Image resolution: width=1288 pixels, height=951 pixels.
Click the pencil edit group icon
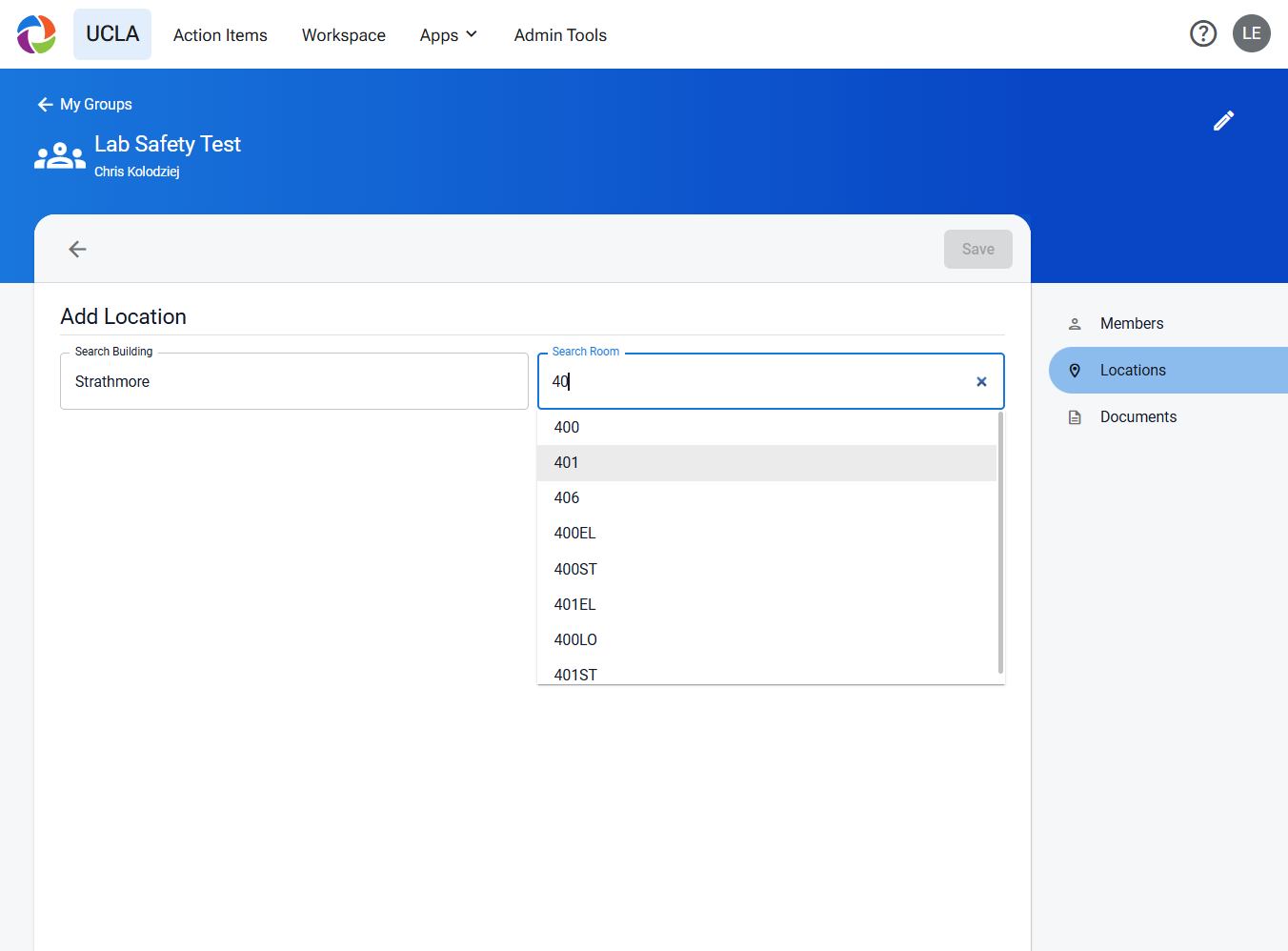coord(1223,121)
